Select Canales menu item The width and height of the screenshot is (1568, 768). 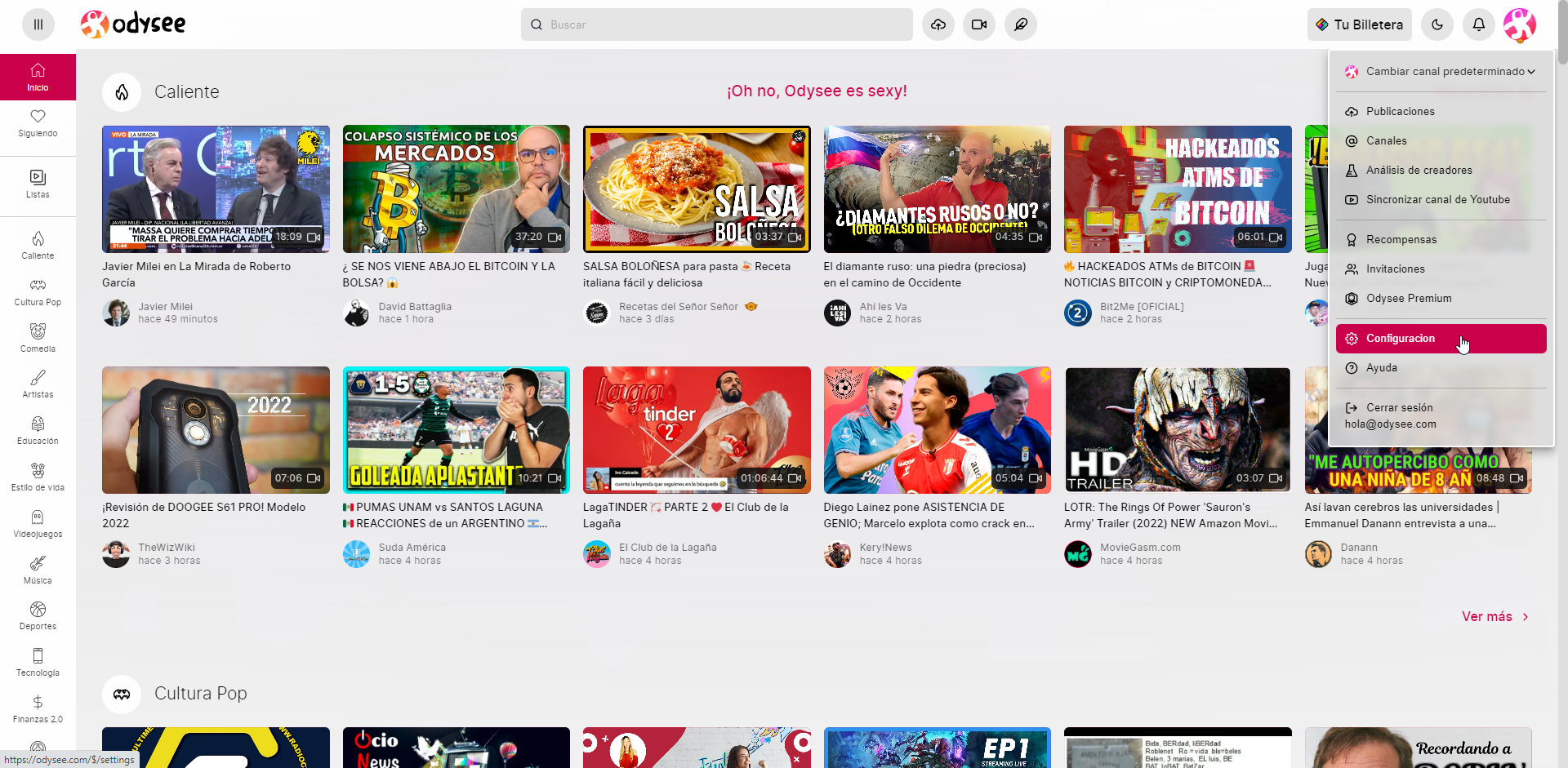click(x=1441, y=141)
